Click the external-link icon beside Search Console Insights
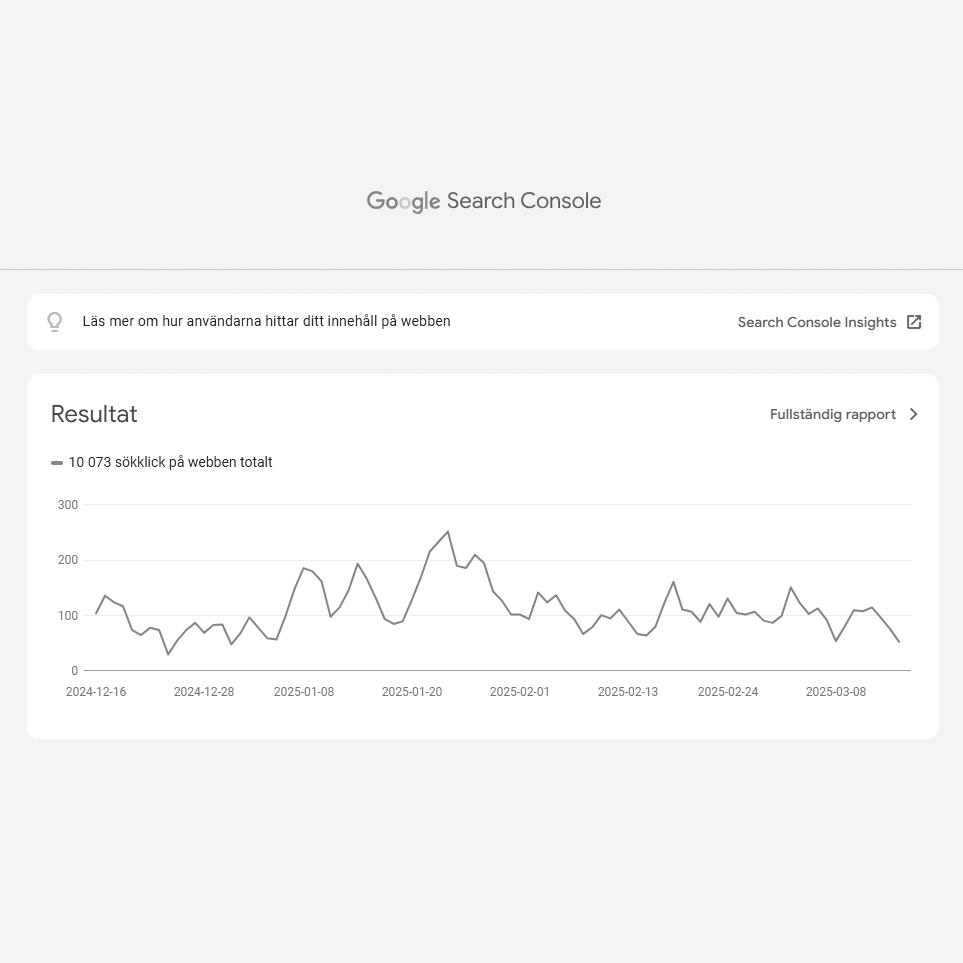 914,322
